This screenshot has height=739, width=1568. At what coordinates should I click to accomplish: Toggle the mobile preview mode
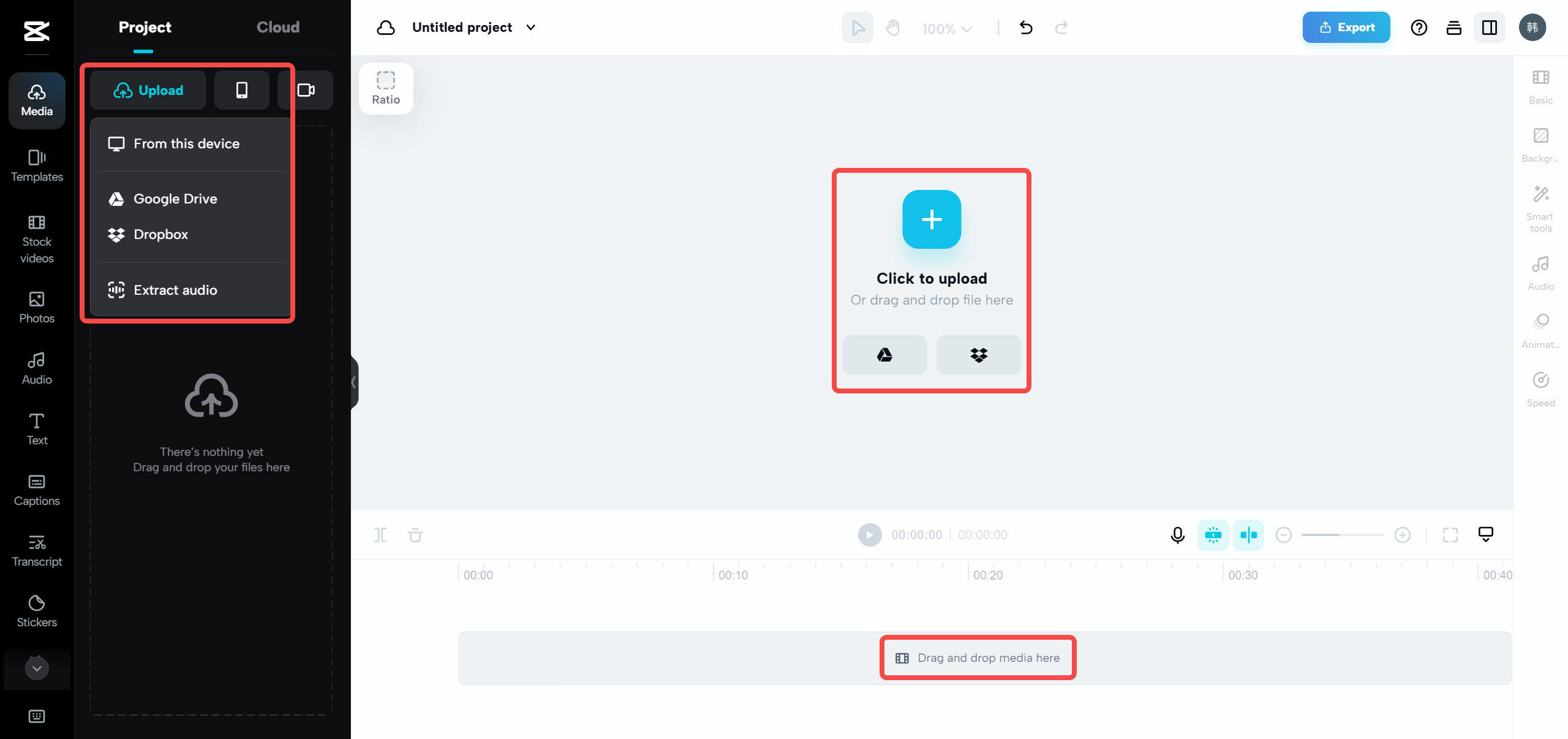[x=242, y=90]
